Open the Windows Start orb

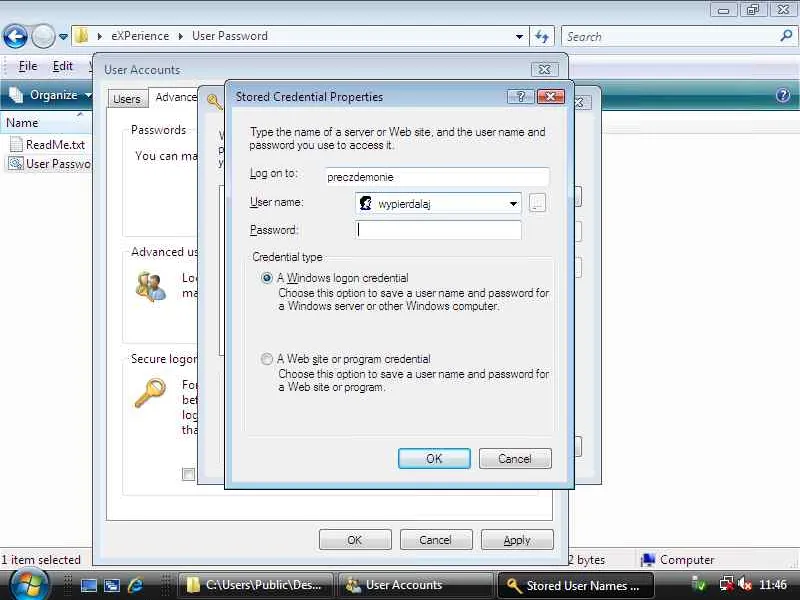pos(29,585)
